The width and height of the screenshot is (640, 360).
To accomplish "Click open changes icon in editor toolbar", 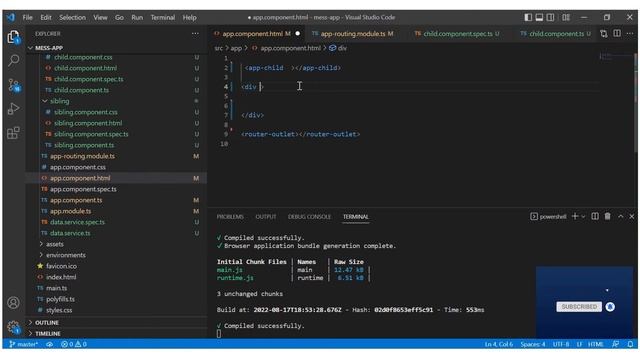I will [x=604, y=34].
